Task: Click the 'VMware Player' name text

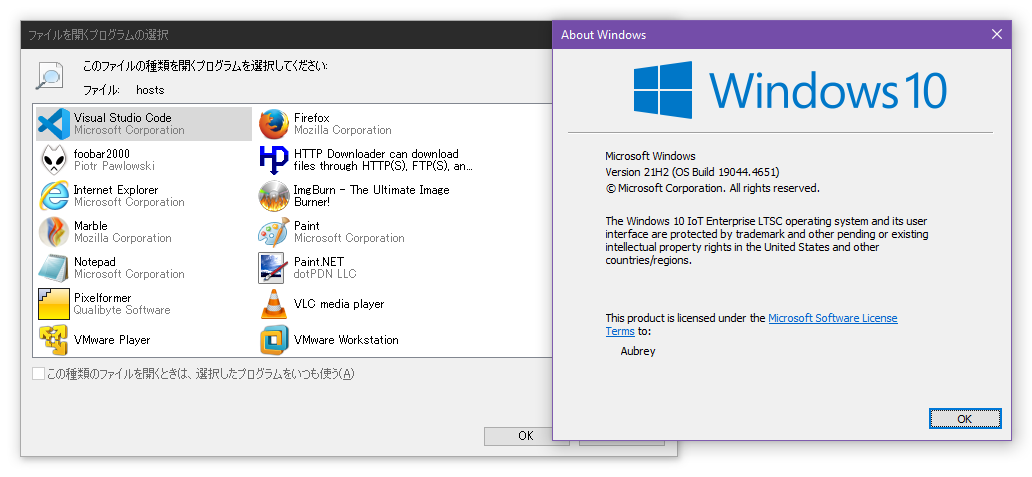Action: [x=112, y=339]
